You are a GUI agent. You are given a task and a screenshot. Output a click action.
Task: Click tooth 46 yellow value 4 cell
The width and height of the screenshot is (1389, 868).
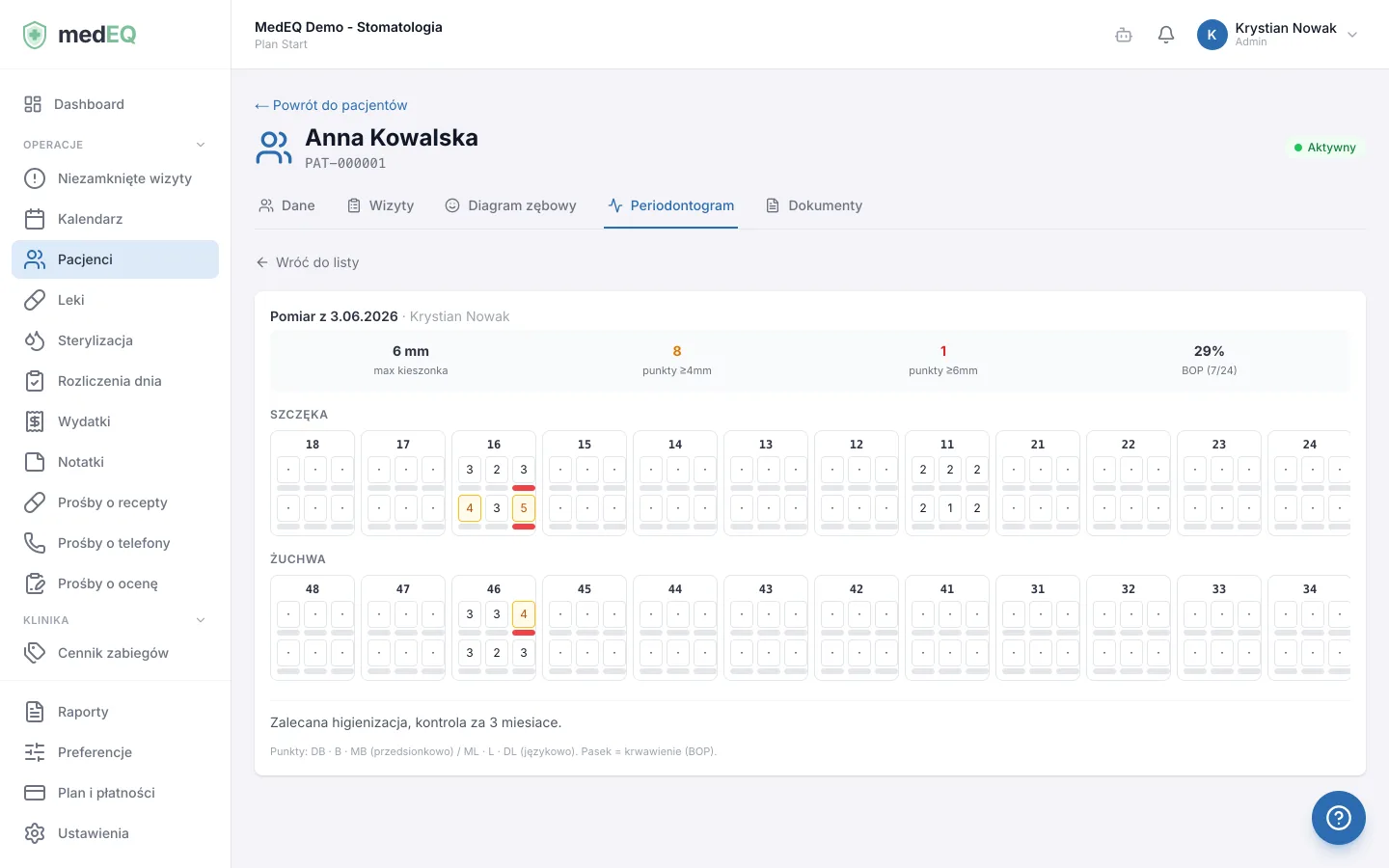coord(524,614)
